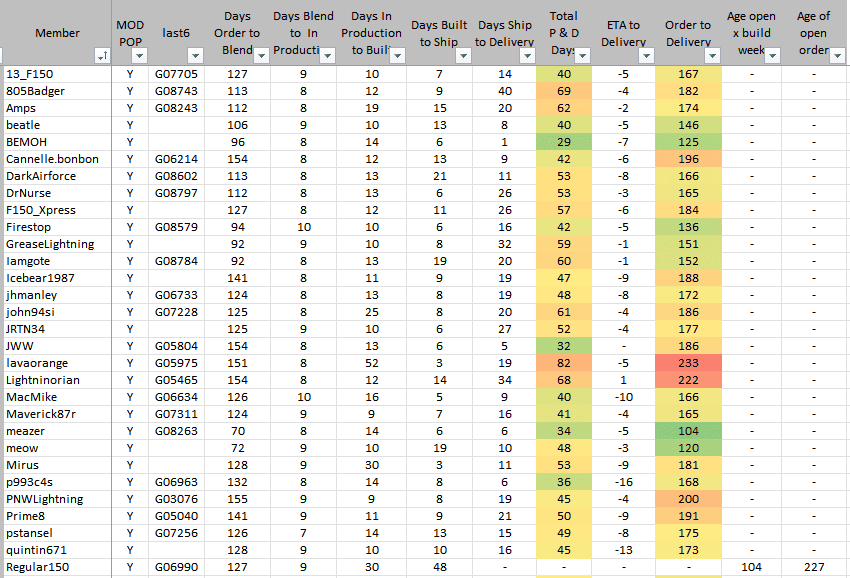This screenshot has width=850, height=578.
Task: Expand the last6 column filter dropdown
Action: (196, 56)
